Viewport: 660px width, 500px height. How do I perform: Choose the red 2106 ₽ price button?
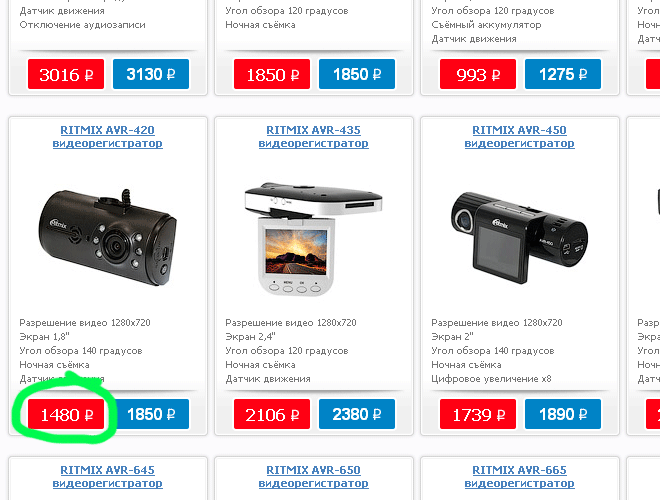pyautogui.click(x=271, y=414)
